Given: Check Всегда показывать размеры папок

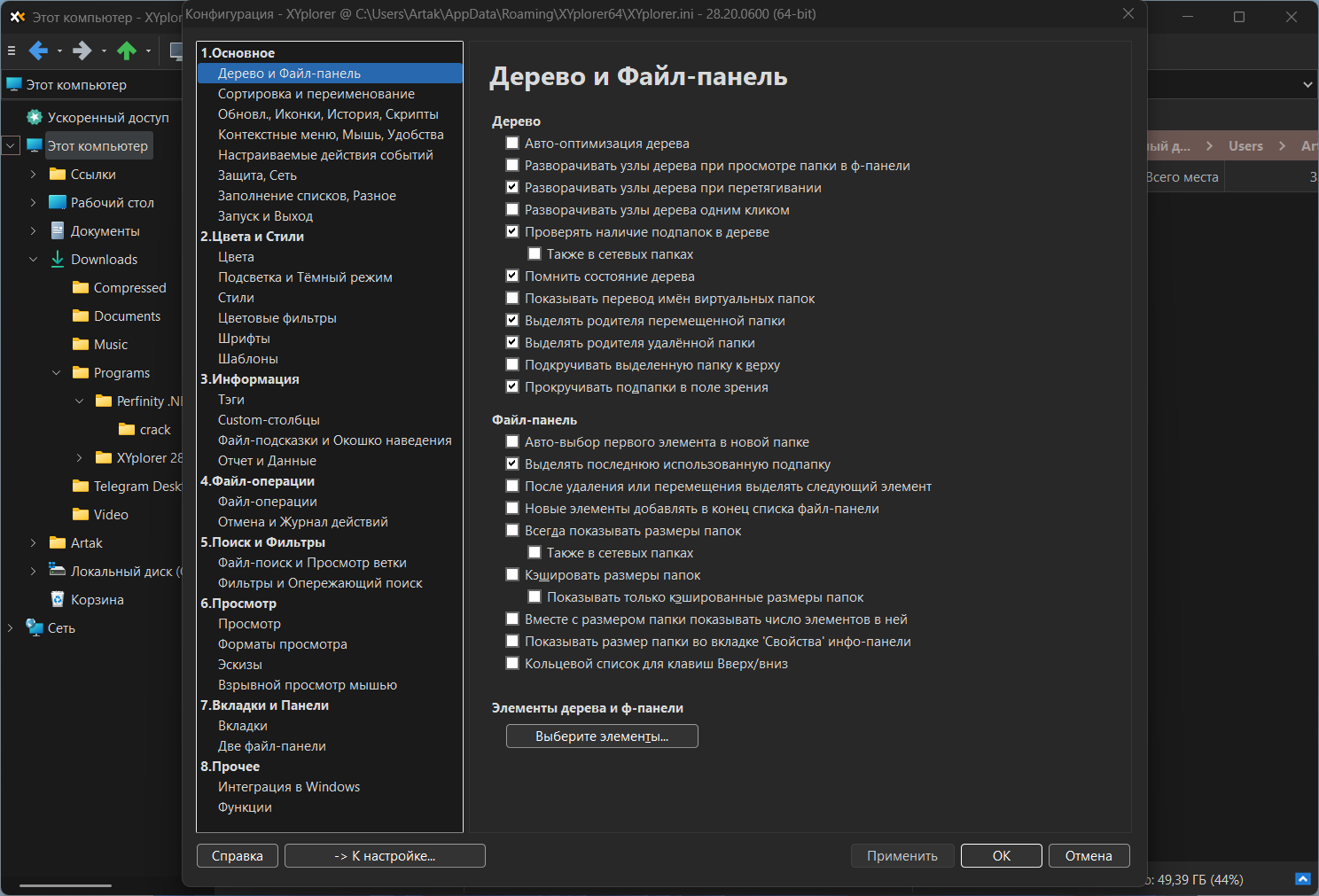Looking at the screenshot, I should [x=512, y=530].
